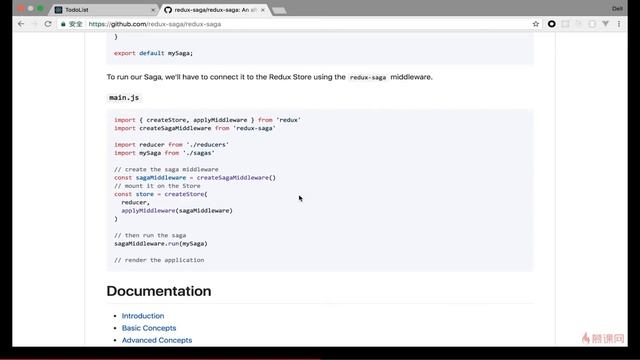This screenshot has width=640, height=360.
Task: Click the main.js file label
Action: click(x=124, y=98)
